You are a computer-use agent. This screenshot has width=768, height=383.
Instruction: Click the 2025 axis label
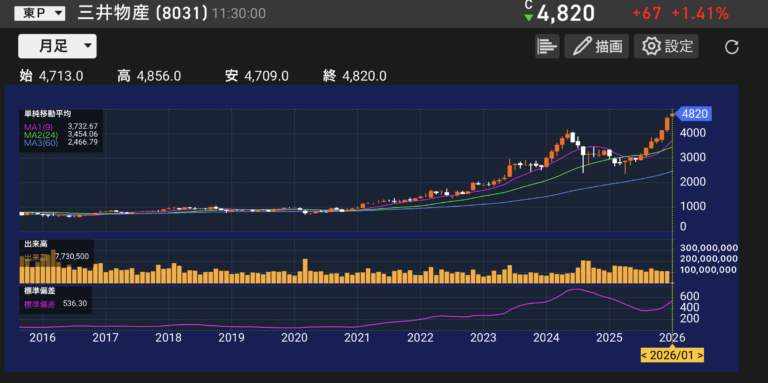(x=609, y=338)
